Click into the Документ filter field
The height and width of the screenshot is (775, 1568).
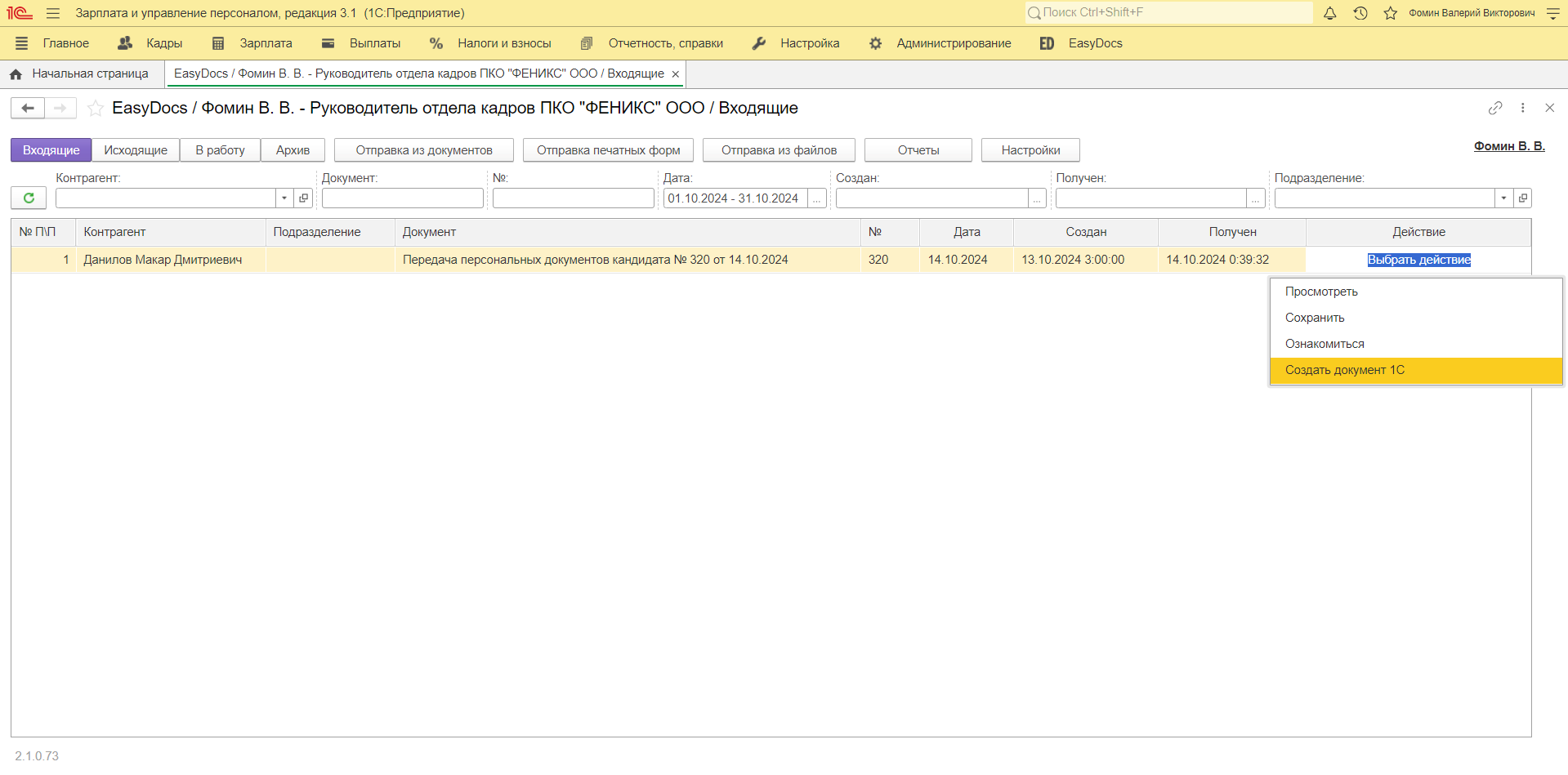pos(402,198)
